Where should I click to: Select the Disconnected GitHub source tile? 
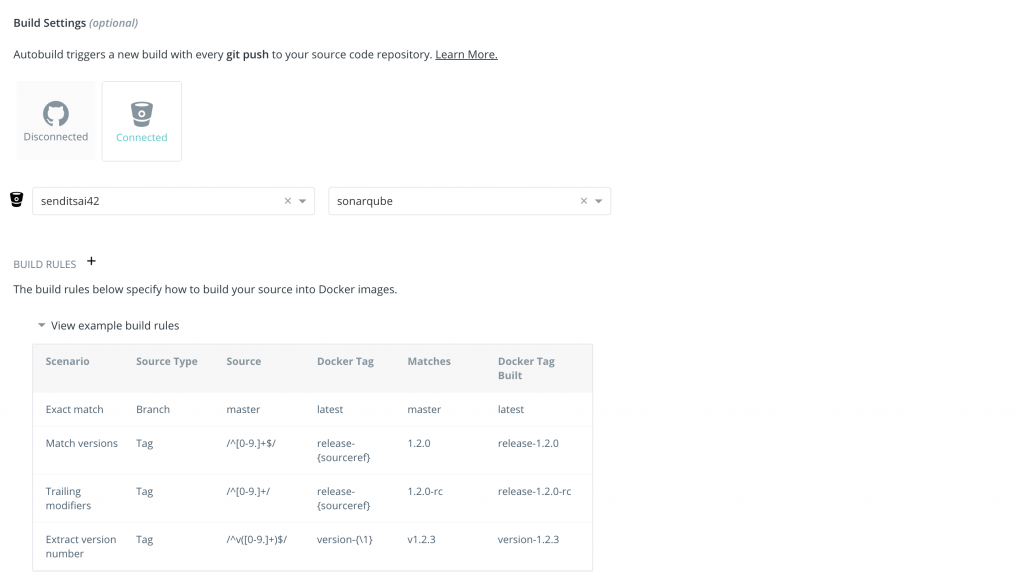click(56, 121)
